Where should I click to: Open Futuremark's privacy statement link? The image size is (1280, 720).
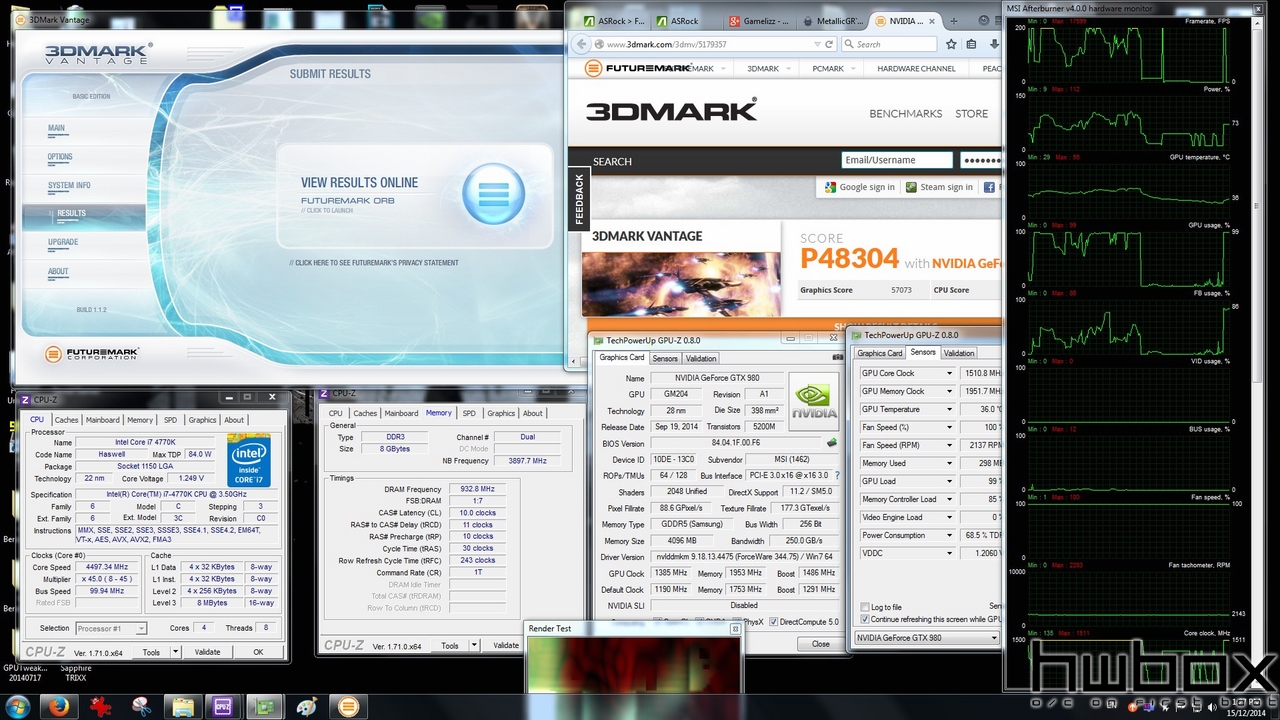374,263
